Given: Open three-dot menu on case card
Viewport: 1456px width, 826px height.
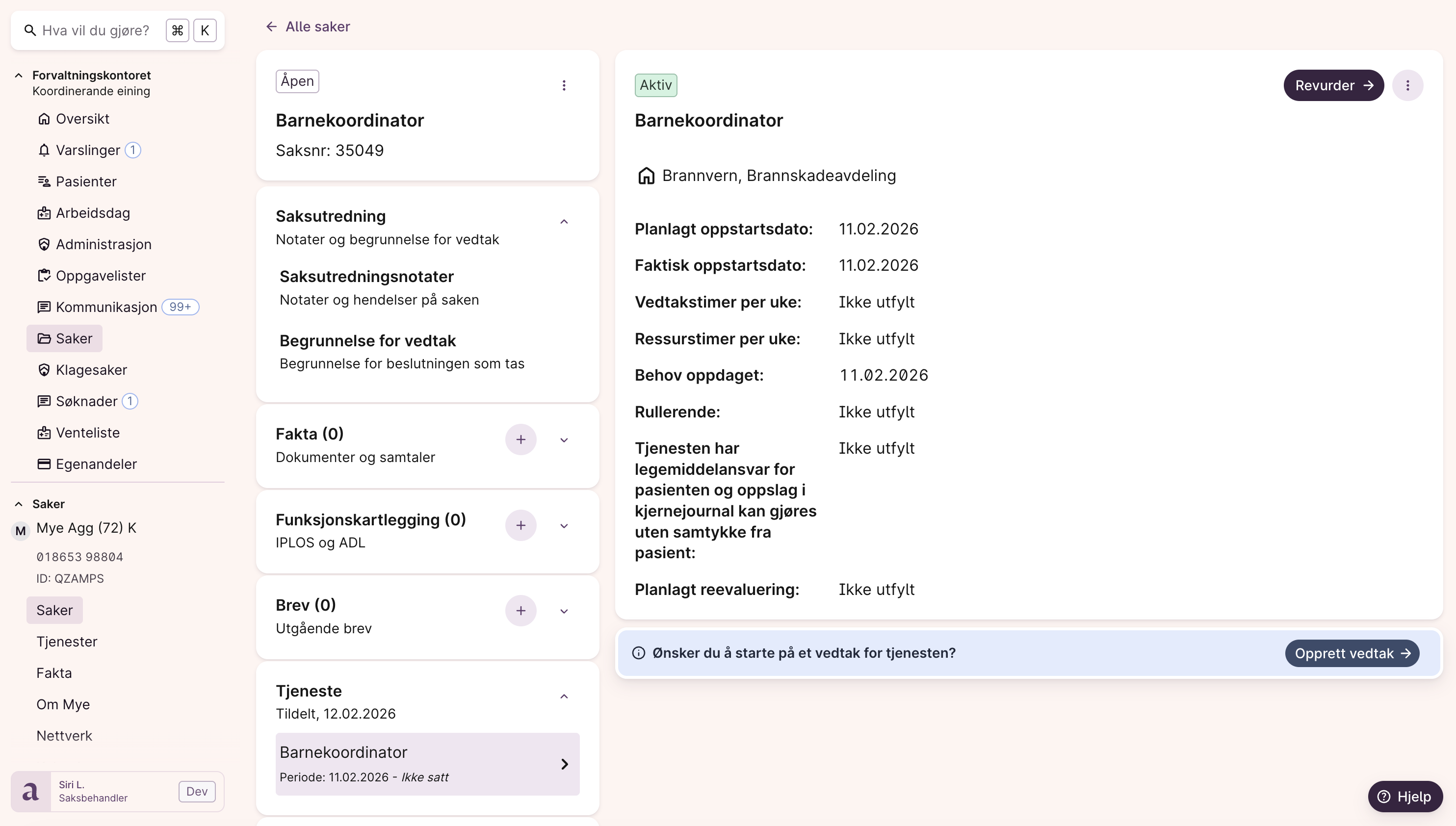Looking at the screenshot, I should [563, 85].
